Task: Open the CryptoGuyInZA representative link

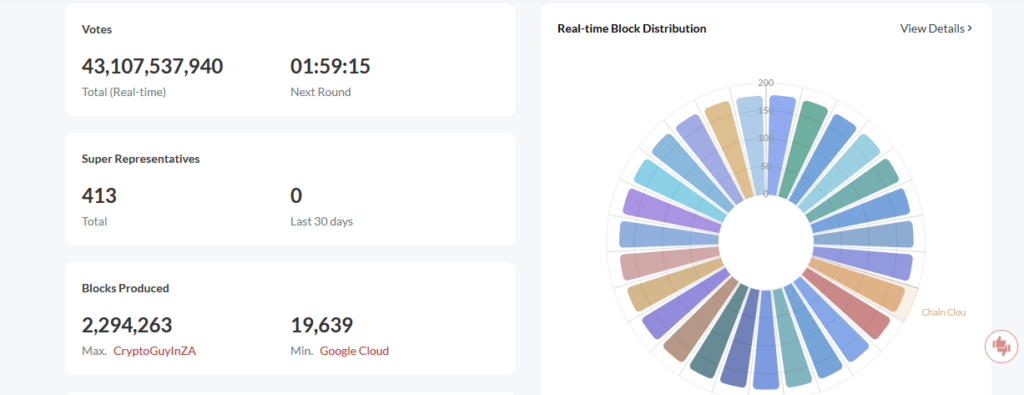Action: click(x=155, y=351)
